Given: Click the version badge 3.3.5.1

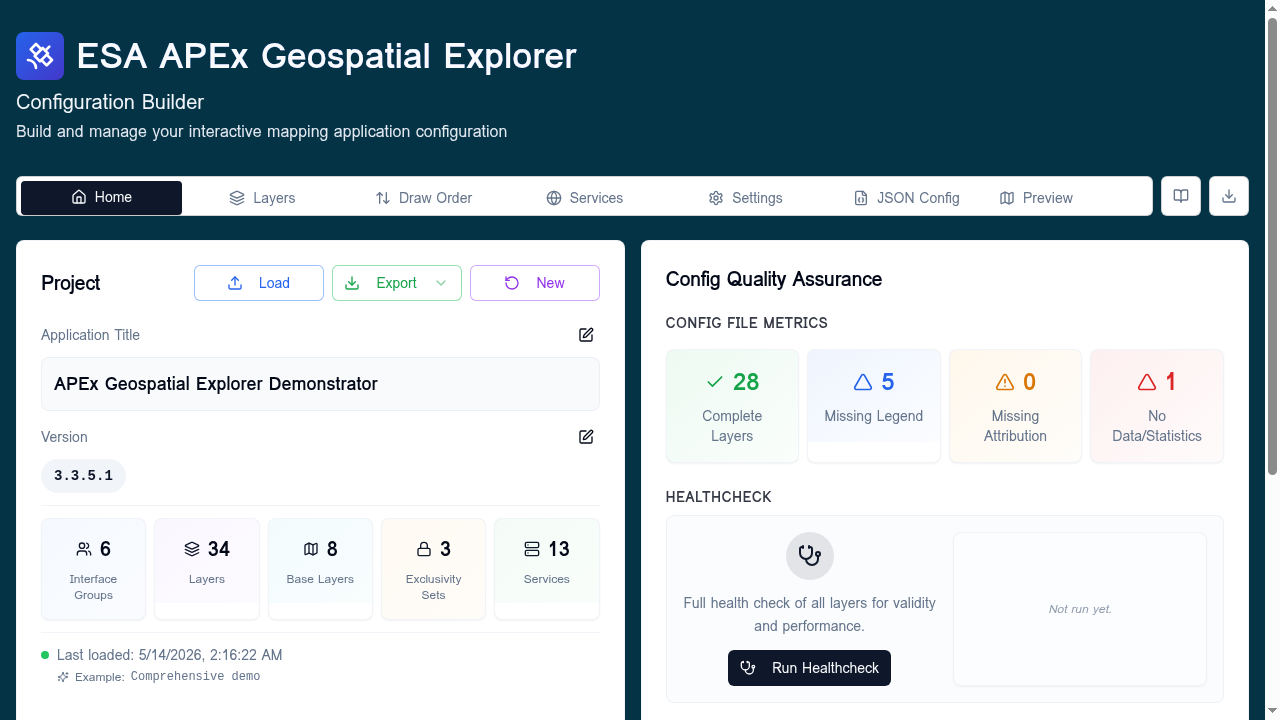Looking at the screenshot, I should (x=83, y=476).
